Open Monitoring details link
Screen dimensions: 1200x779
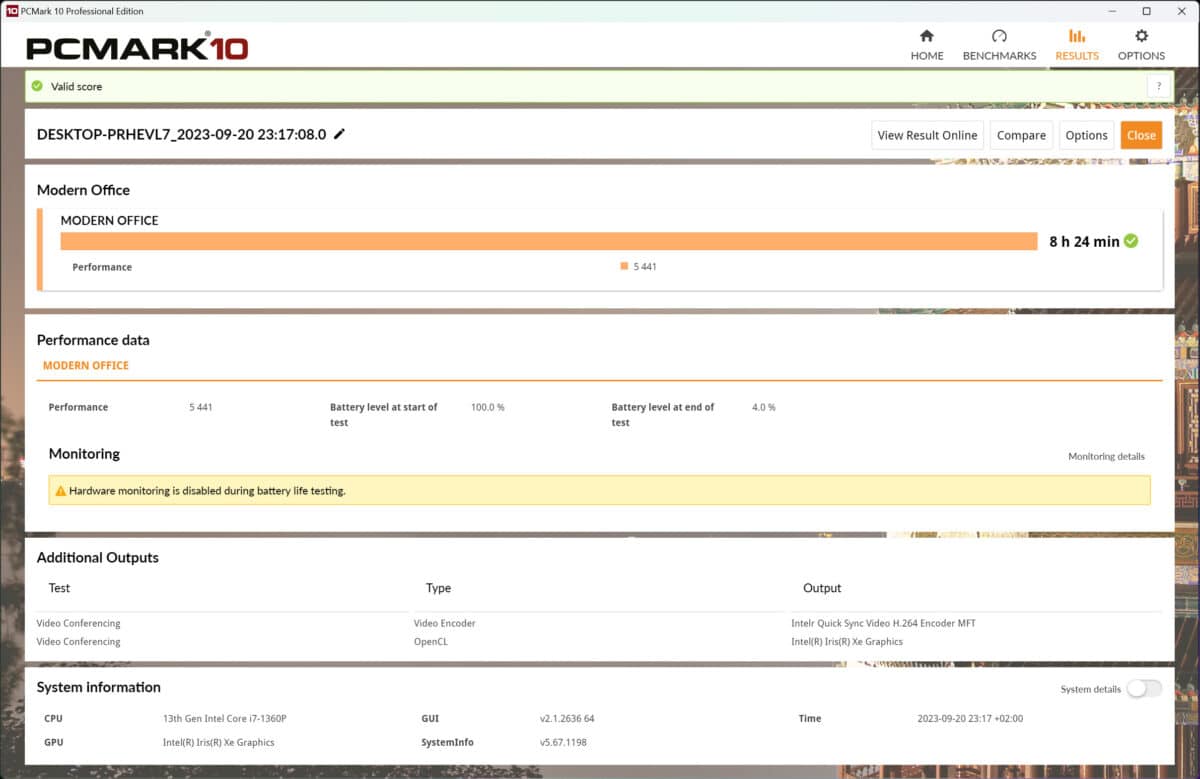pos(1106,456)
